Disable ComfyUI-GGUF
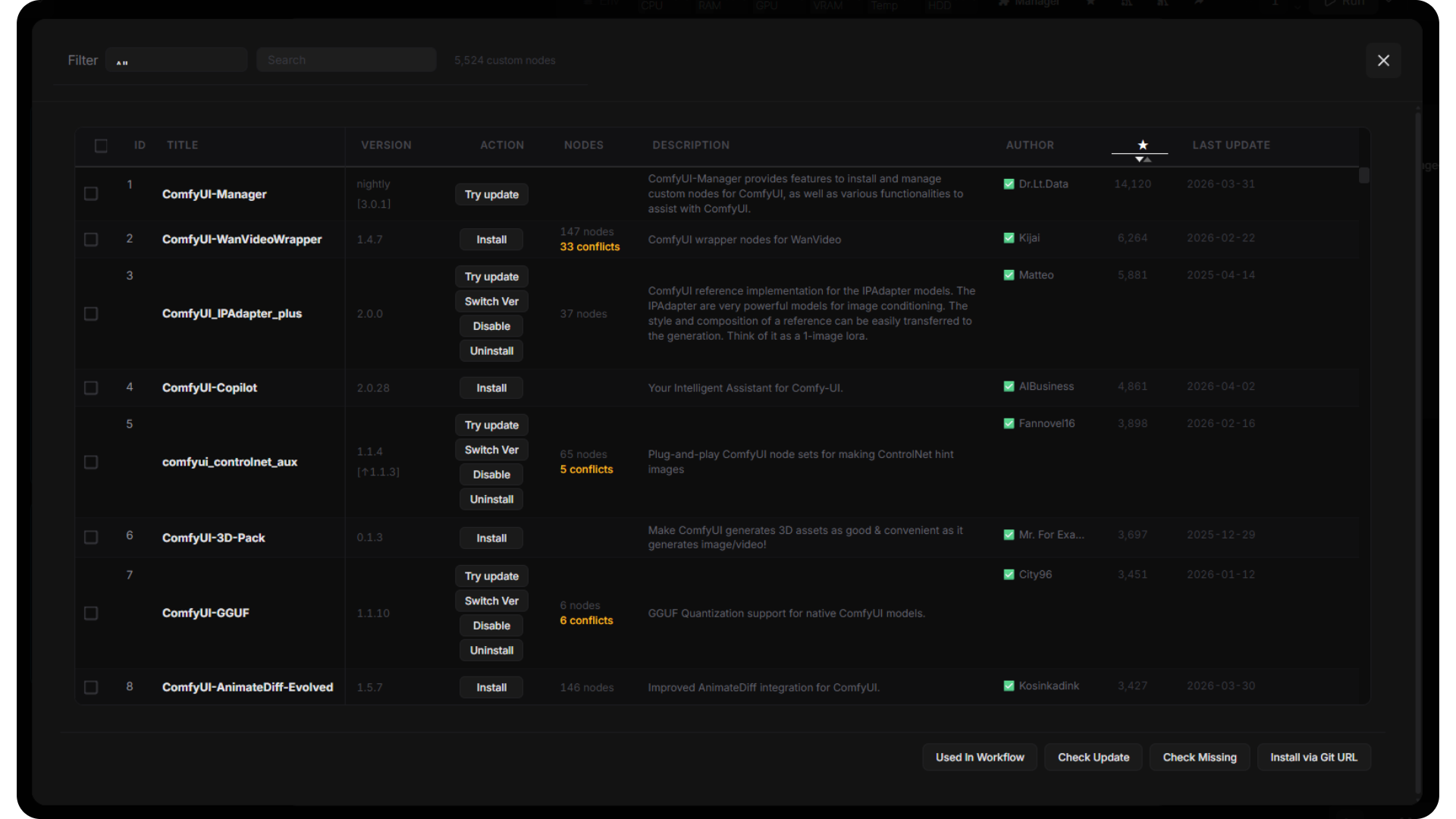The width and height of the screenshot is (1456, 819). coord(491,626)
